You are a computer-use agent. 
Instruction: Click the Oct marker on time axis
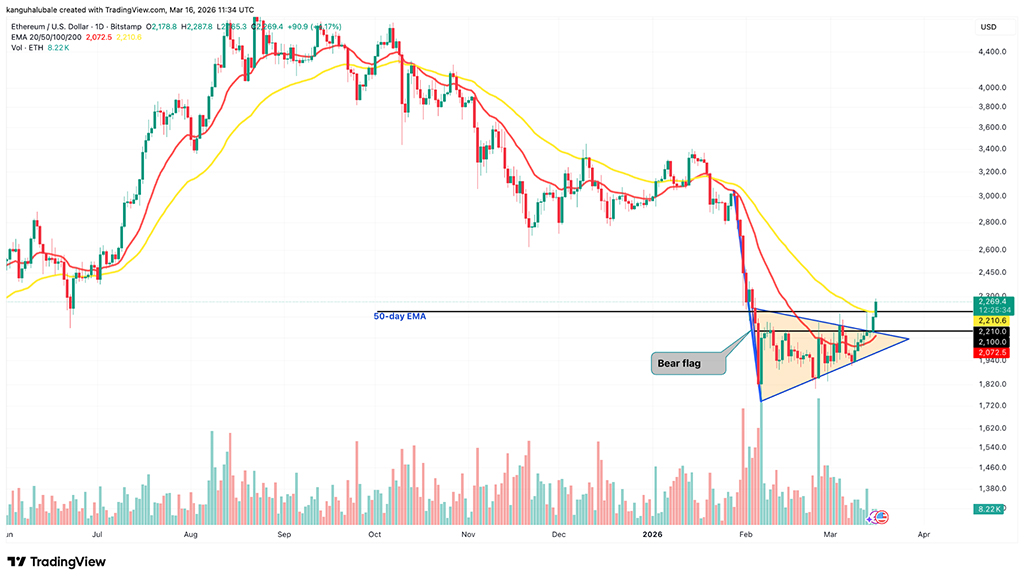374,535
